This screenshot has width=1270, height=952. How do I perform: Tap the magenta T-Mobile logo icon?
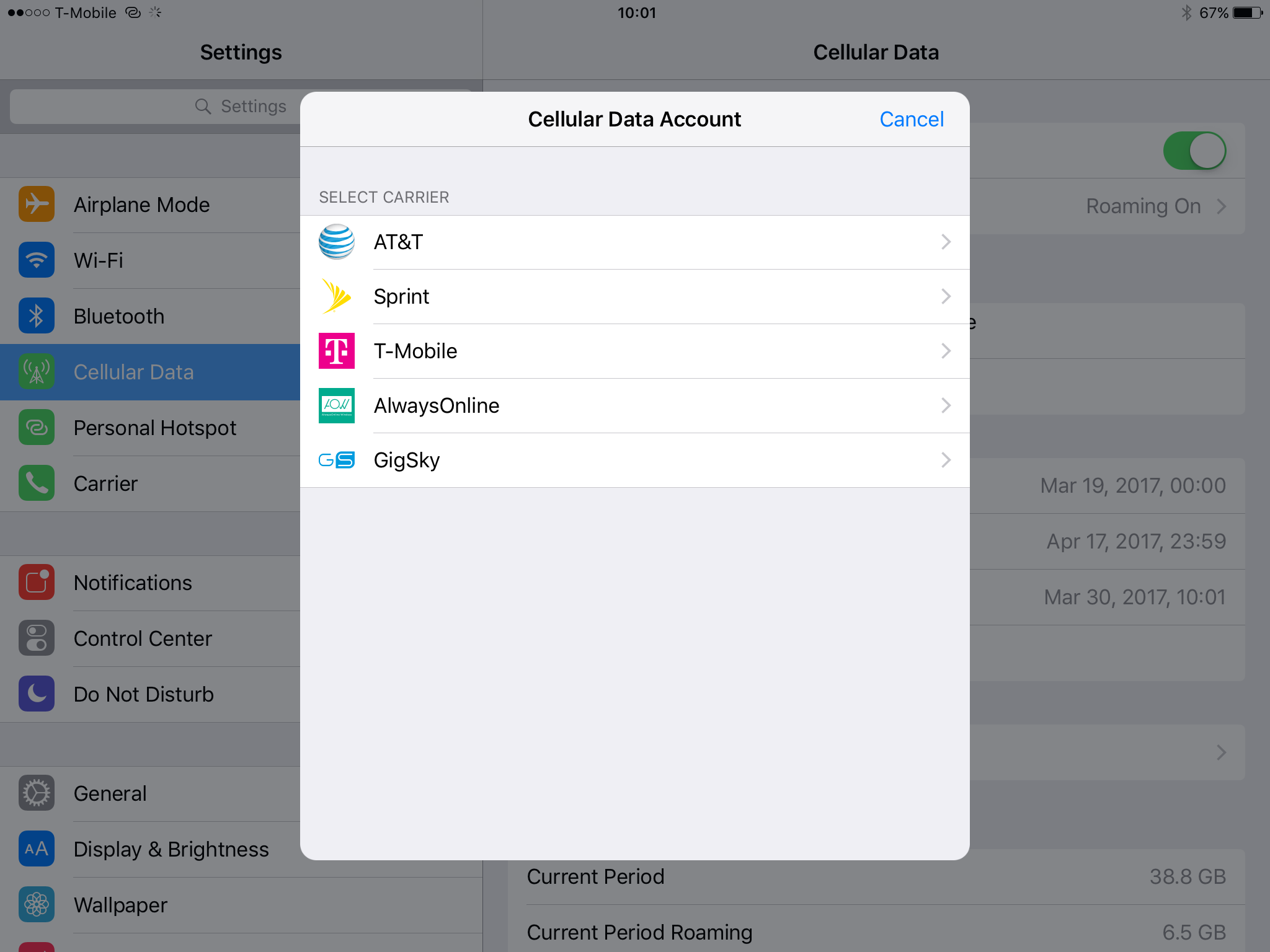337,351
